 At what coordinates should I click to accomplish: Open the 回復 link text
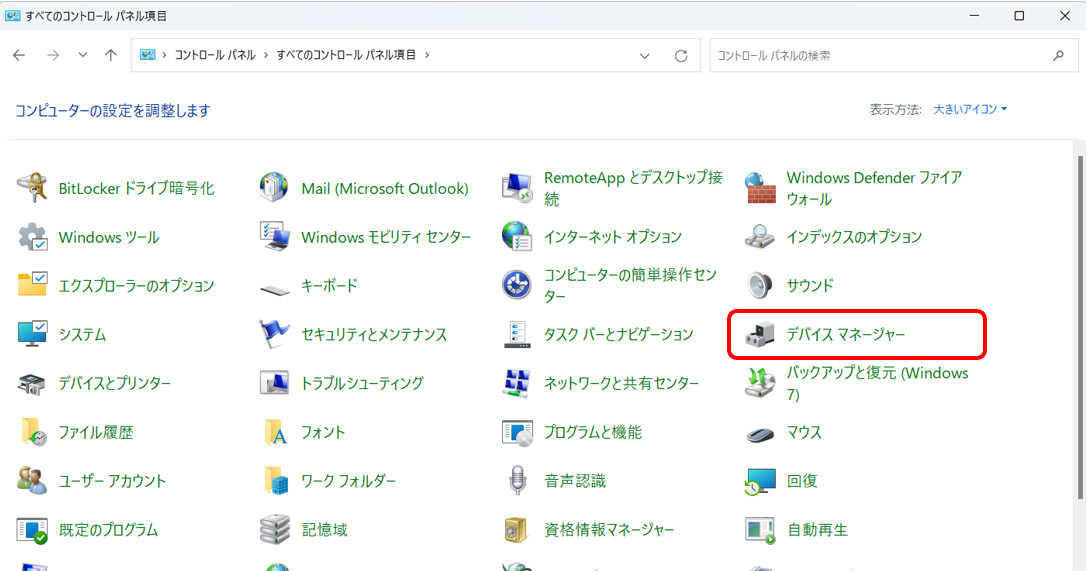[802, 481]
